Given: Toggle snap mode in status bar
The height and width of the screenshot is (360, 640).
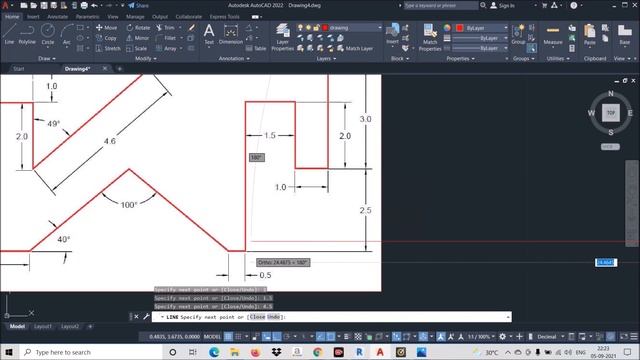Looking at the screenshot, I should (238, 336).
